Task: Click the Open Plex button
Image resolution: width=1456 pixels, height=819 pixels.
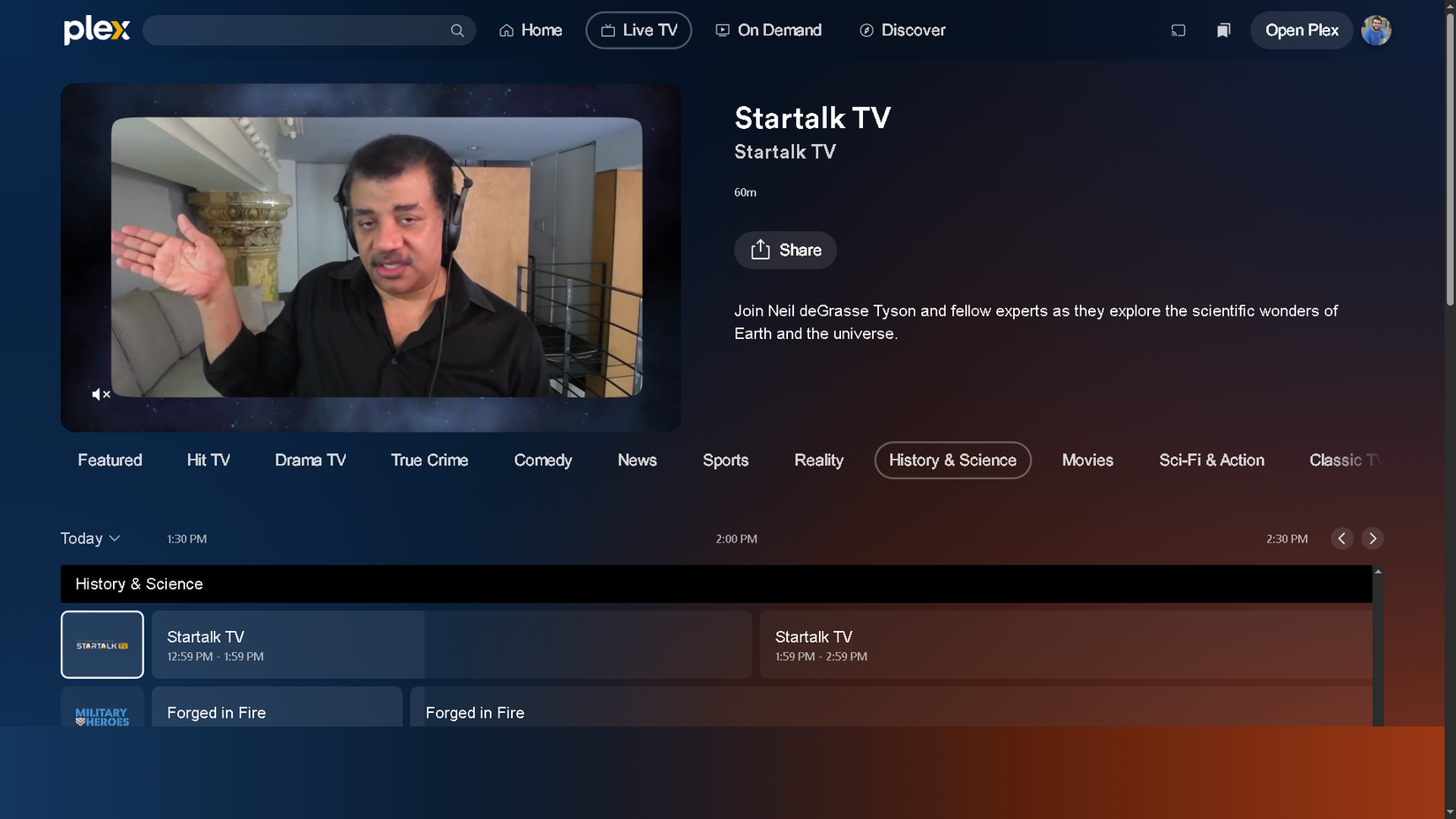Action: pyautogui.click(x=1301, y=30)
